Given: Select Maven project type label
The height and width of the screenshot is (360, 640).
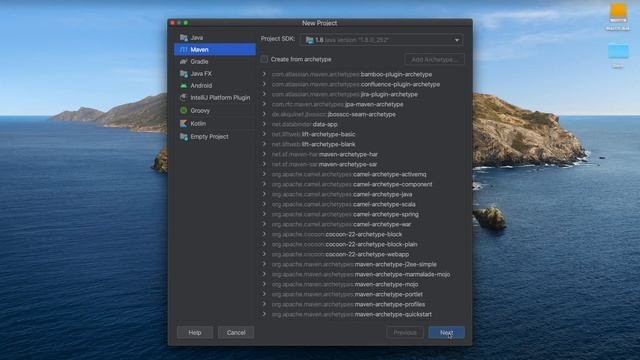Looking at the screenshot, I should [x=200, y=49].
